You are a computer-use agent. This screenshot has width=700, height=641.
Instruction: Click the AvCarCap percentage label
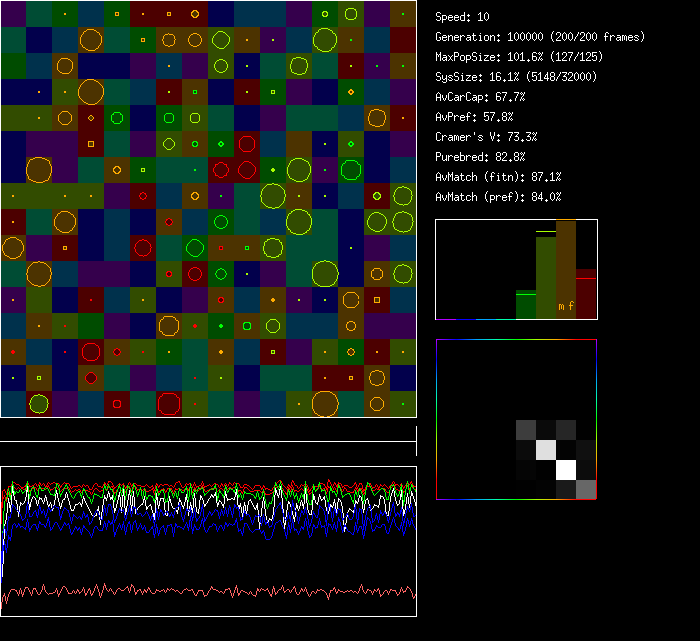pyautogui.click(x=480, y=97)
